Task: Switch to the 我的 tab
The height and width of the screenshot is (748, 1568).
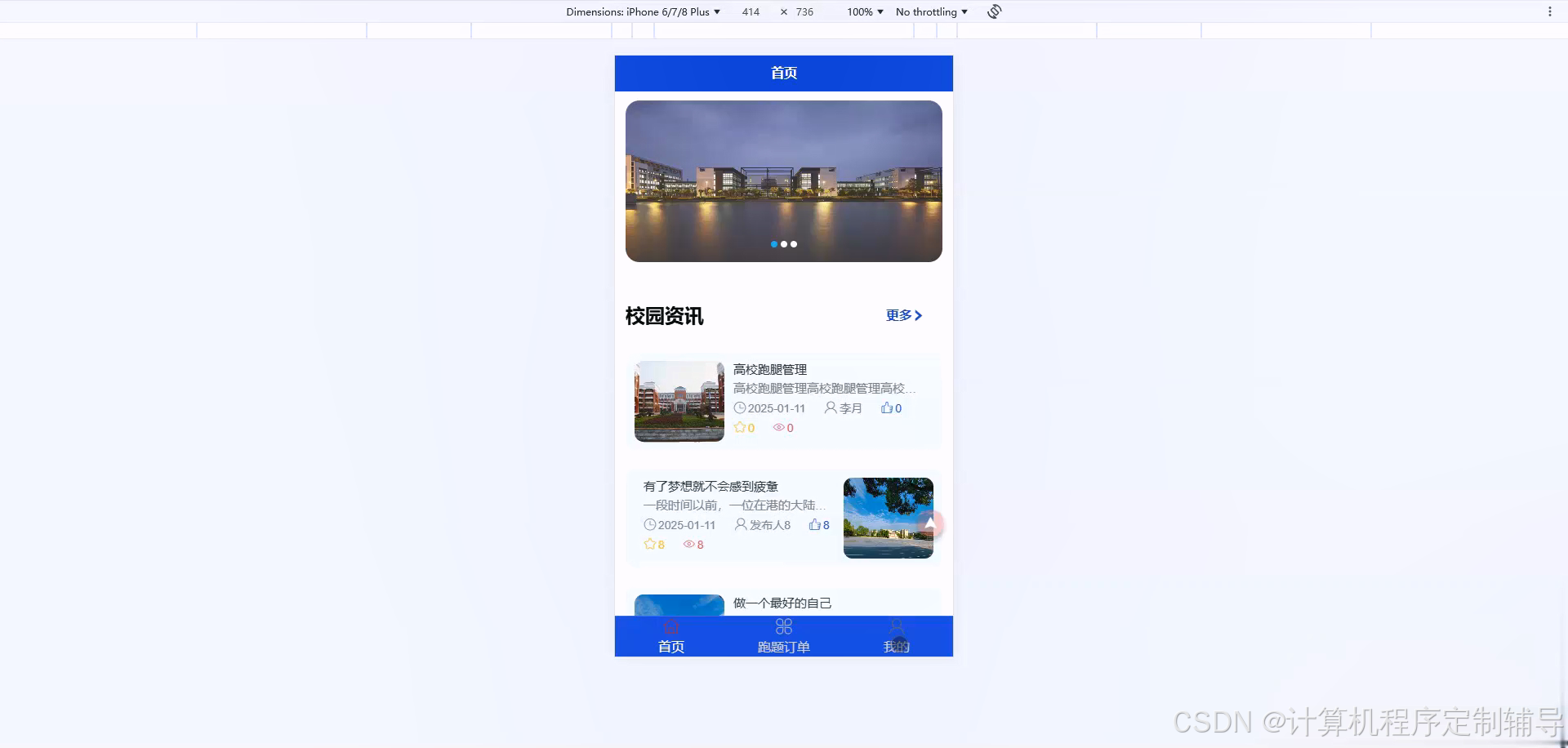Action: pos(895,646)
